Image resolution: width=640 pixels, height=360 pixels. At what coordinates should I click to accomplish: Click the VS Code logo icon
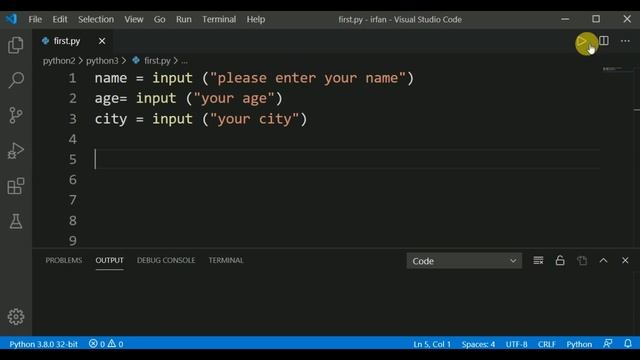click(11, 19)
